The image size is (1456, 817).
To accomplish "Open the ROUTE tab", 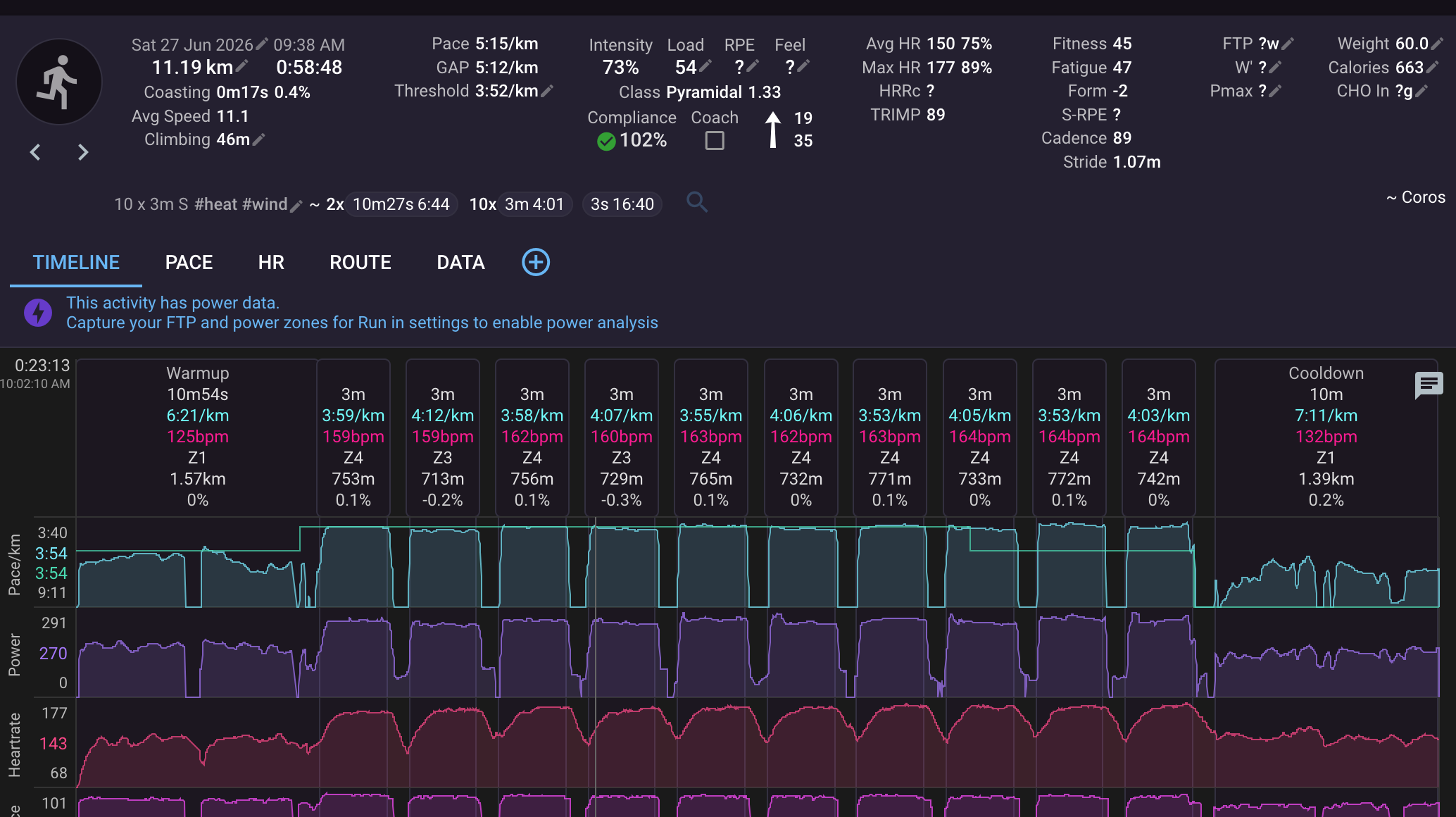I will point(360,263).
